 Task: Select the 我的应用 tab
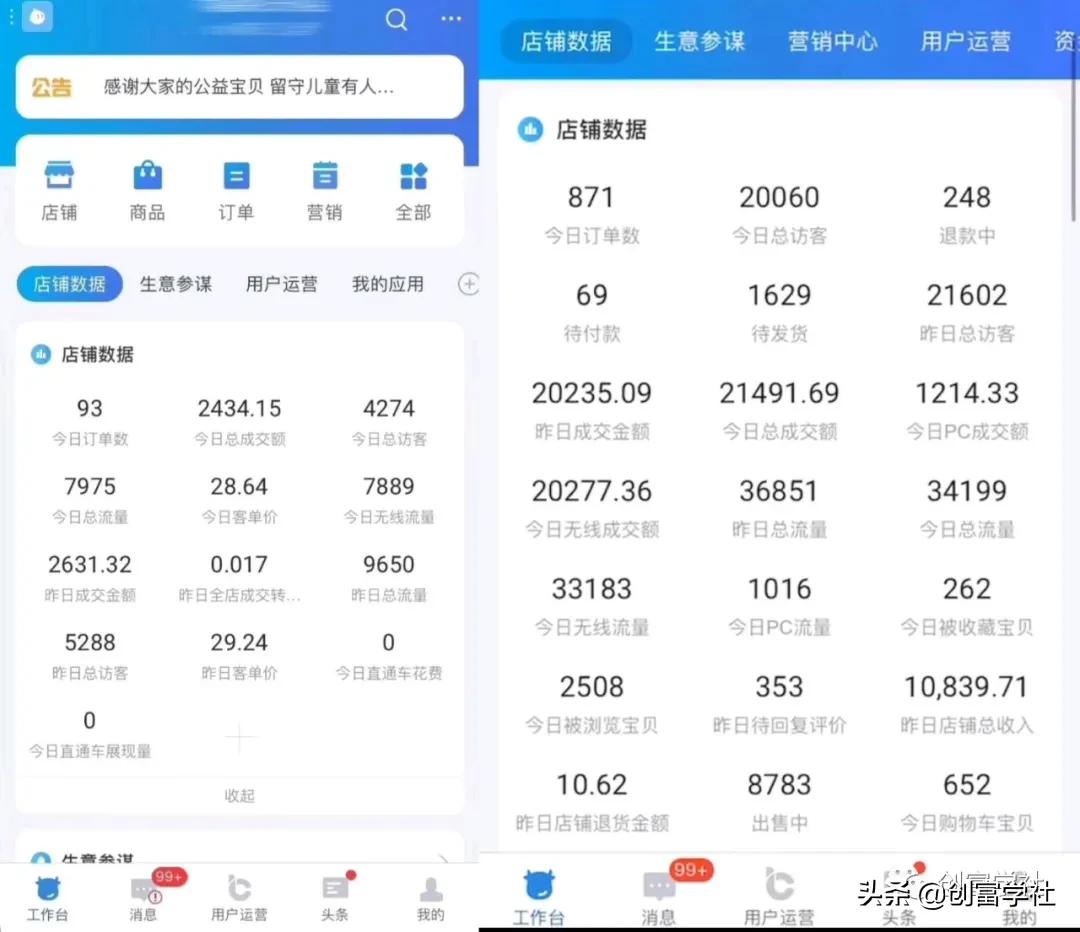click(388, 284)
